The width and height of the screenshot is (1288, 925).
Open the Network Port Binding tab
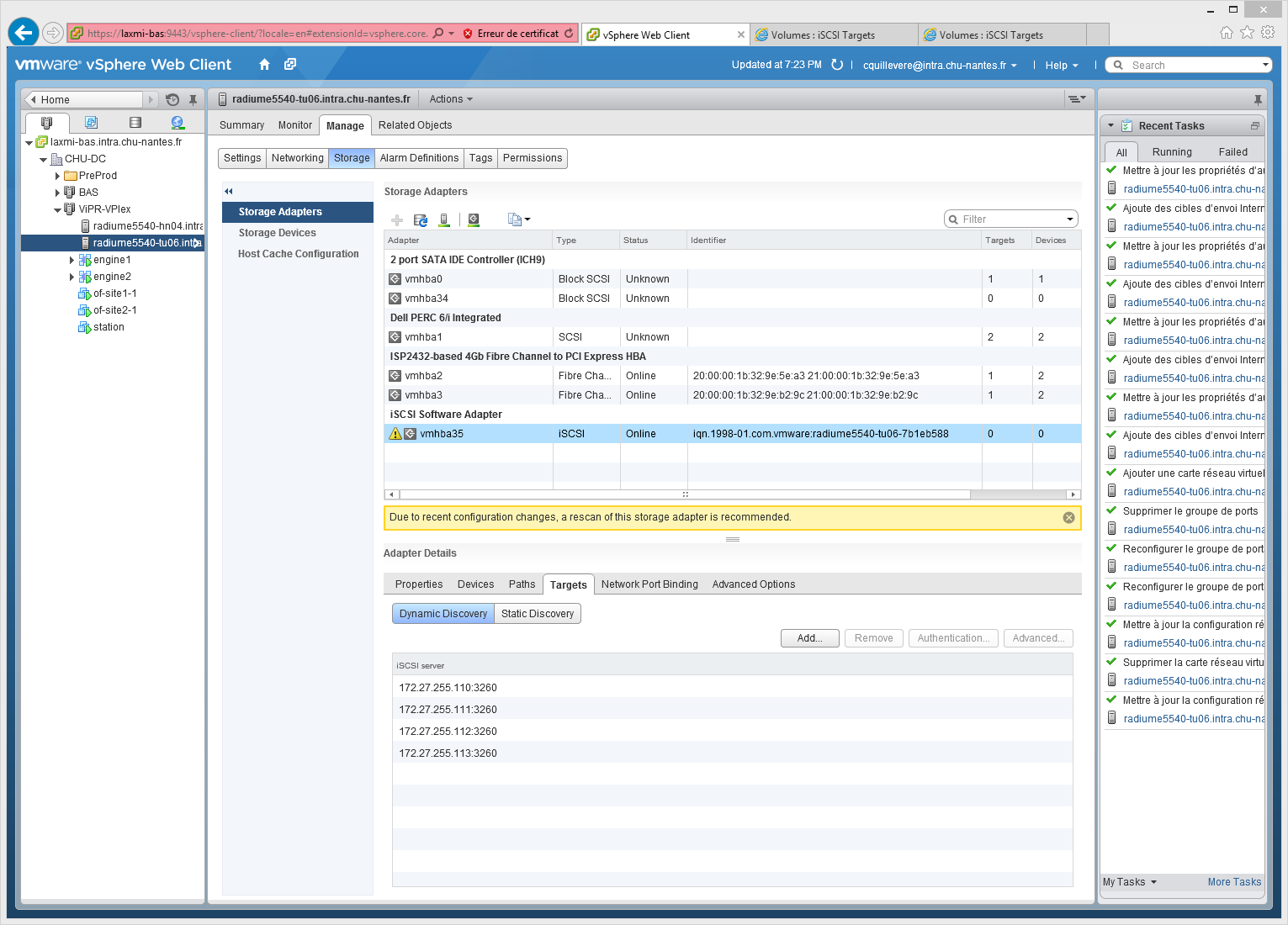649,584
